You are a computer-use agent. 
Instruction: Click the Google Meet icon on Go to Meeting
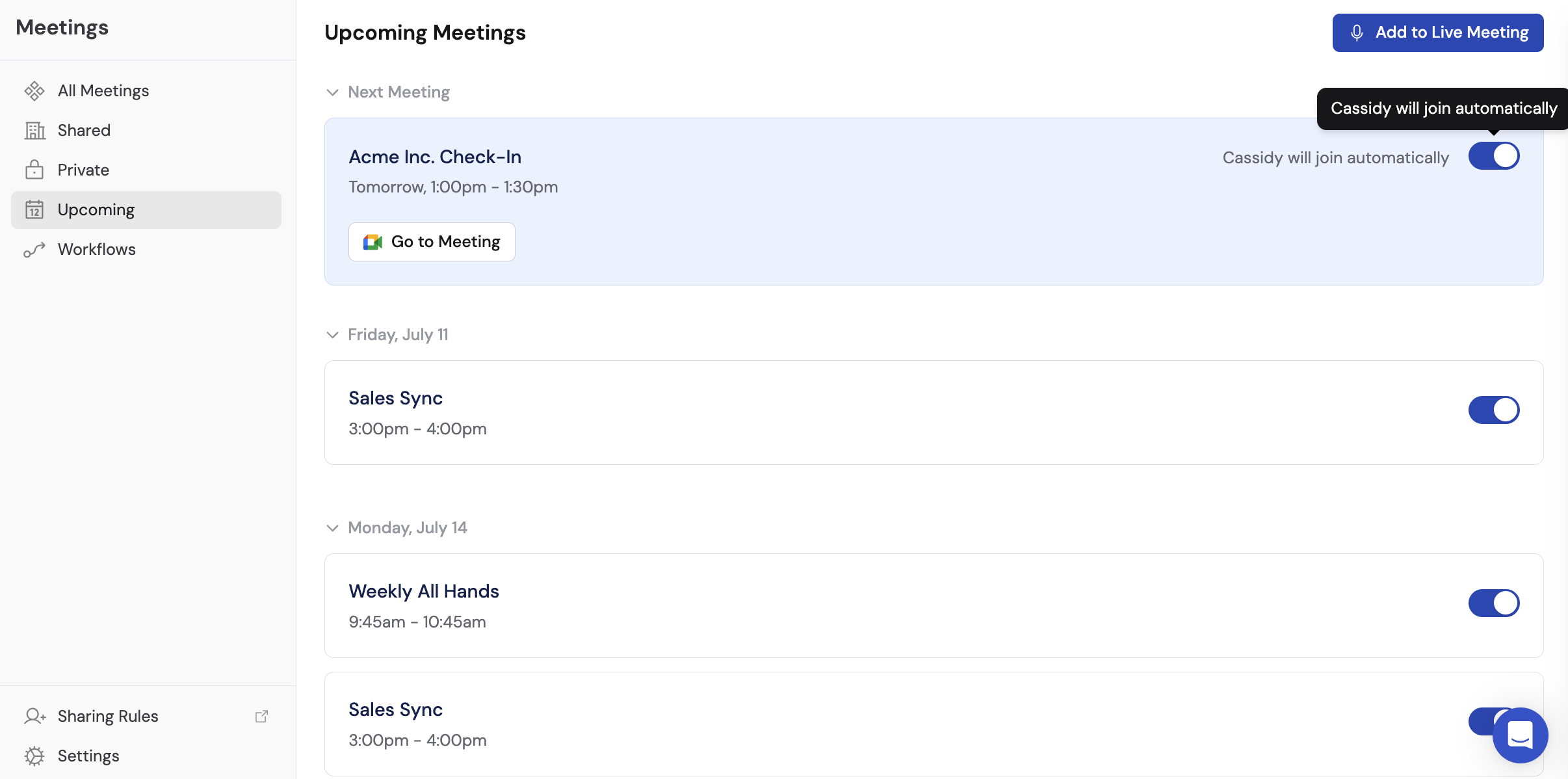point(372,241)
